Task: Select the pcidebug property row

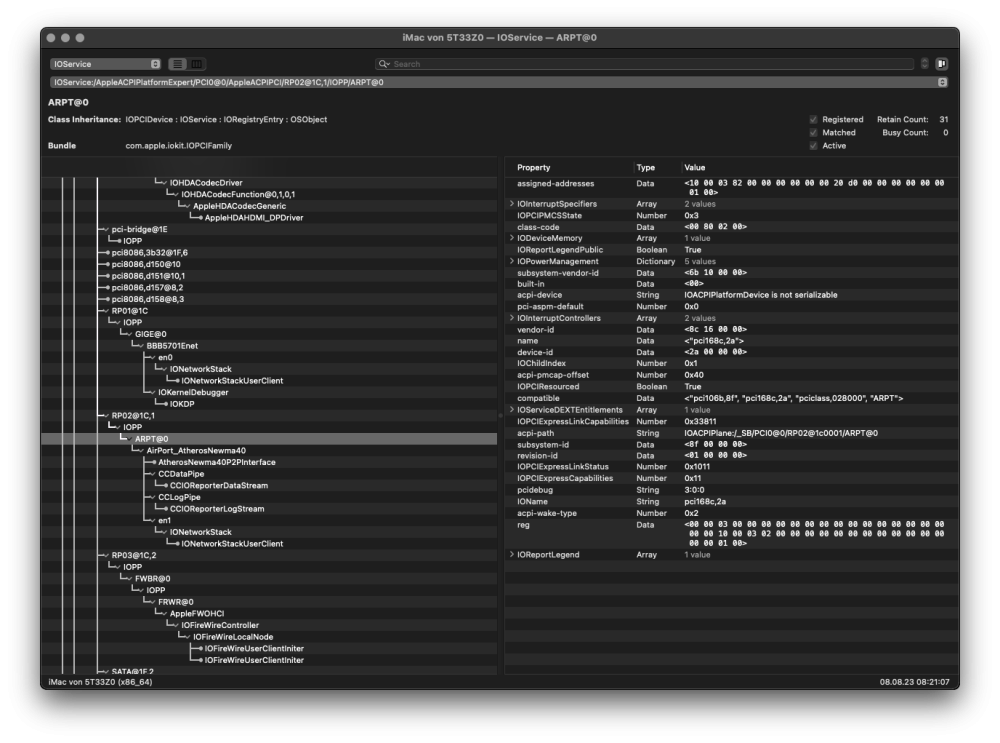Action: (732, 490)
